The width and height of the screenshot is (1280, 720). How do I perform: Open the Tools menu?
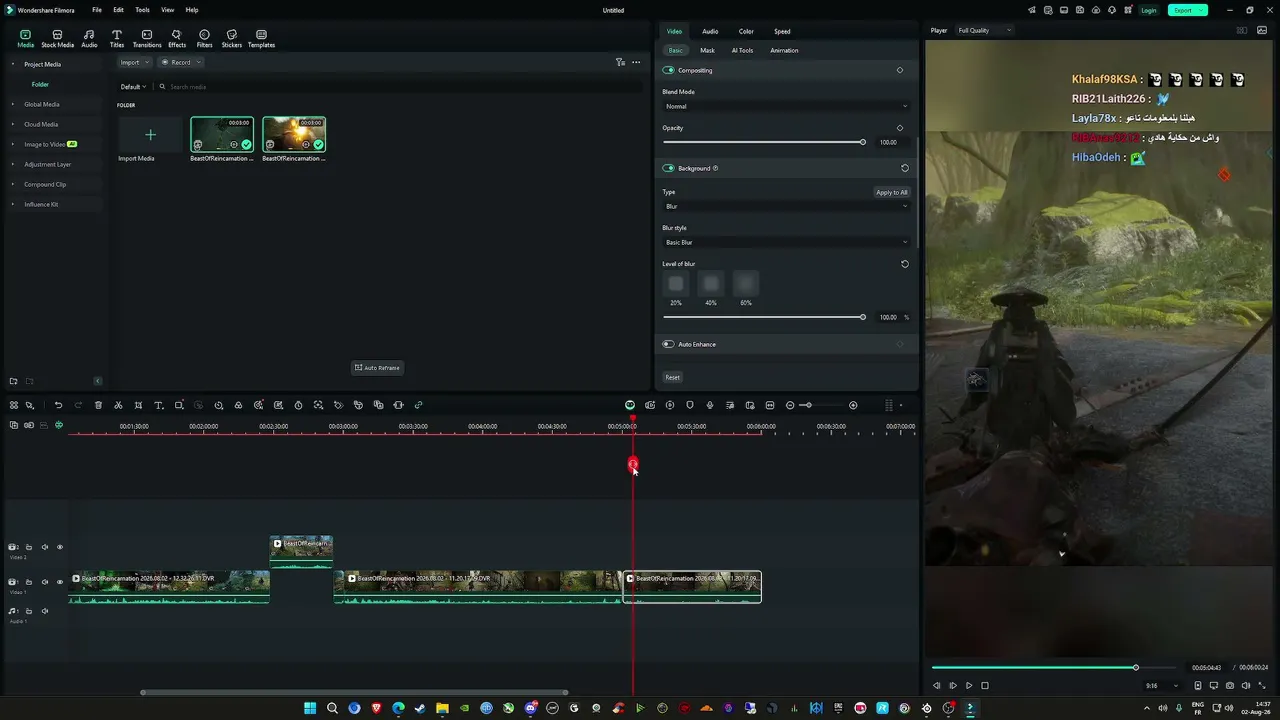click(x=143, y=10)
